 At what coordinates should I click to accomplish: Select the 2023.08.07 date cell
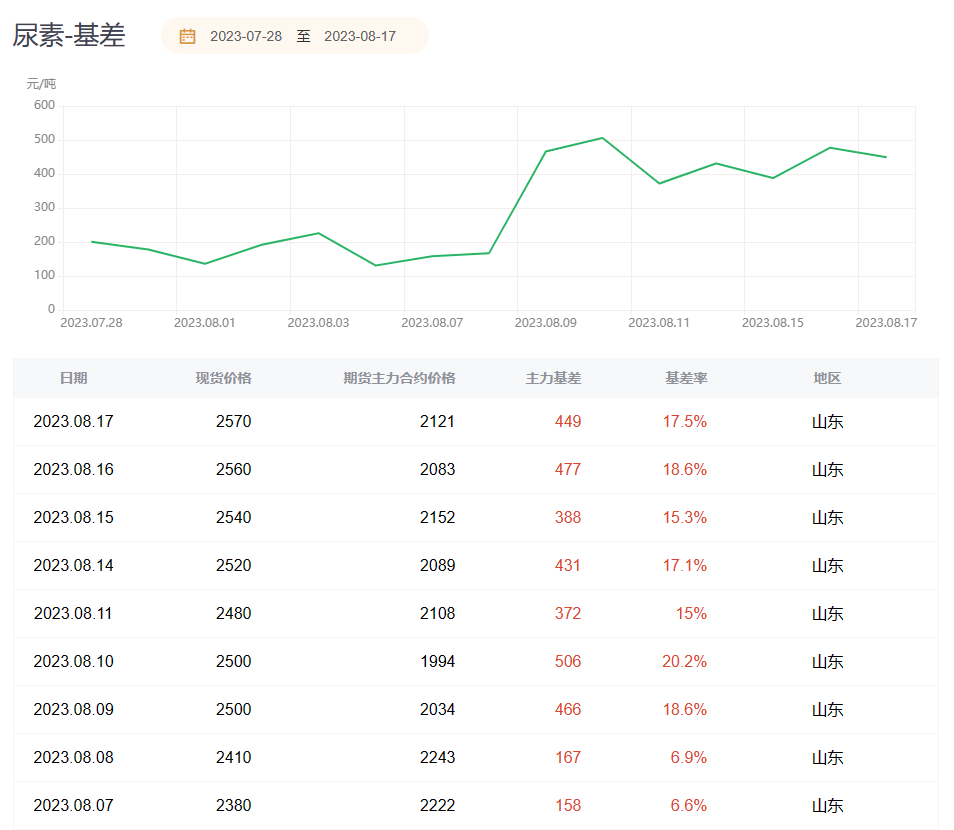tap(74, 806)
